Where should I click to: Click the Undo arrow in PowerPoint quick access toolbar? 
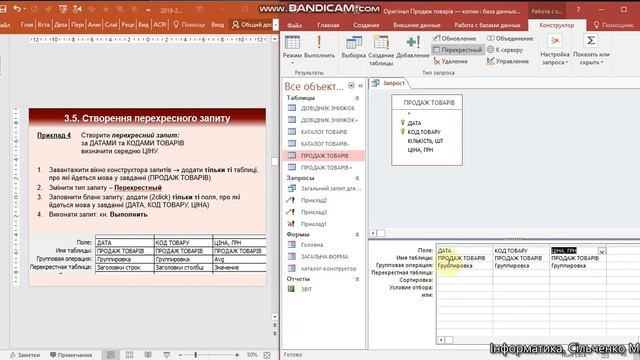(17, 9)
